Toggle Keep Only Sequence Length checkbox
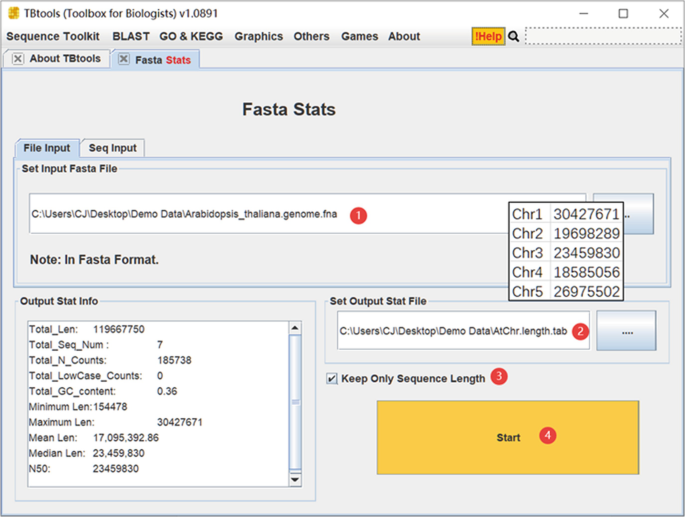The height and width of the screenshot is (517, 685). pyautogui.click(x=332, y=379)
